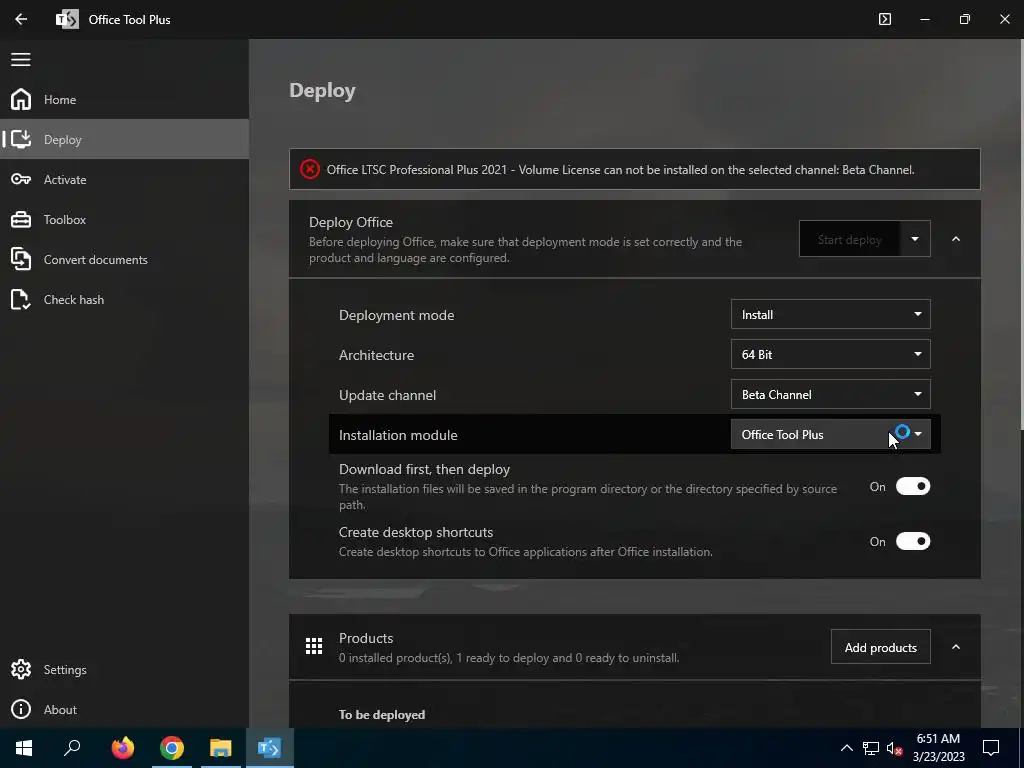Click the Add products button
Screen dimensions: 1024x768
pos(880,647)
